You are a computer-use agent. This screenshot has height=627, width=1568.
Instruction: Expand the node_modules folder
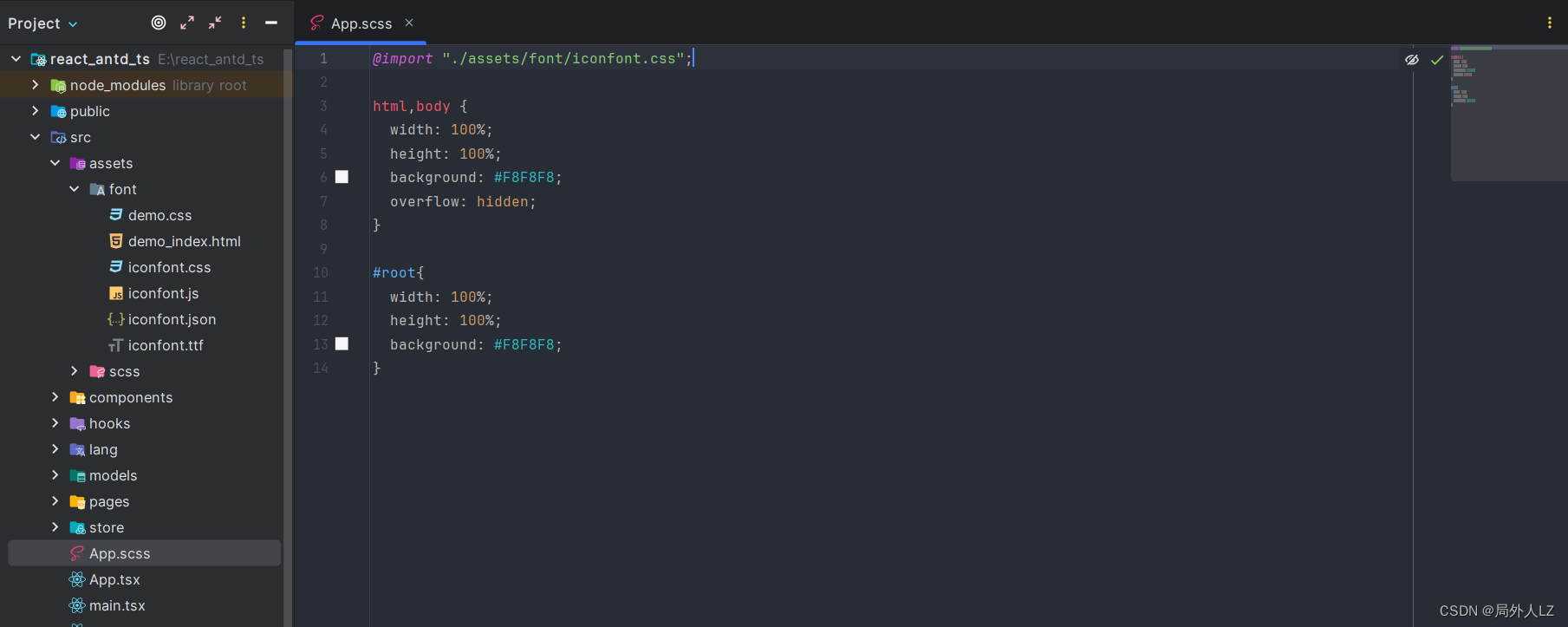pos(36,85)
